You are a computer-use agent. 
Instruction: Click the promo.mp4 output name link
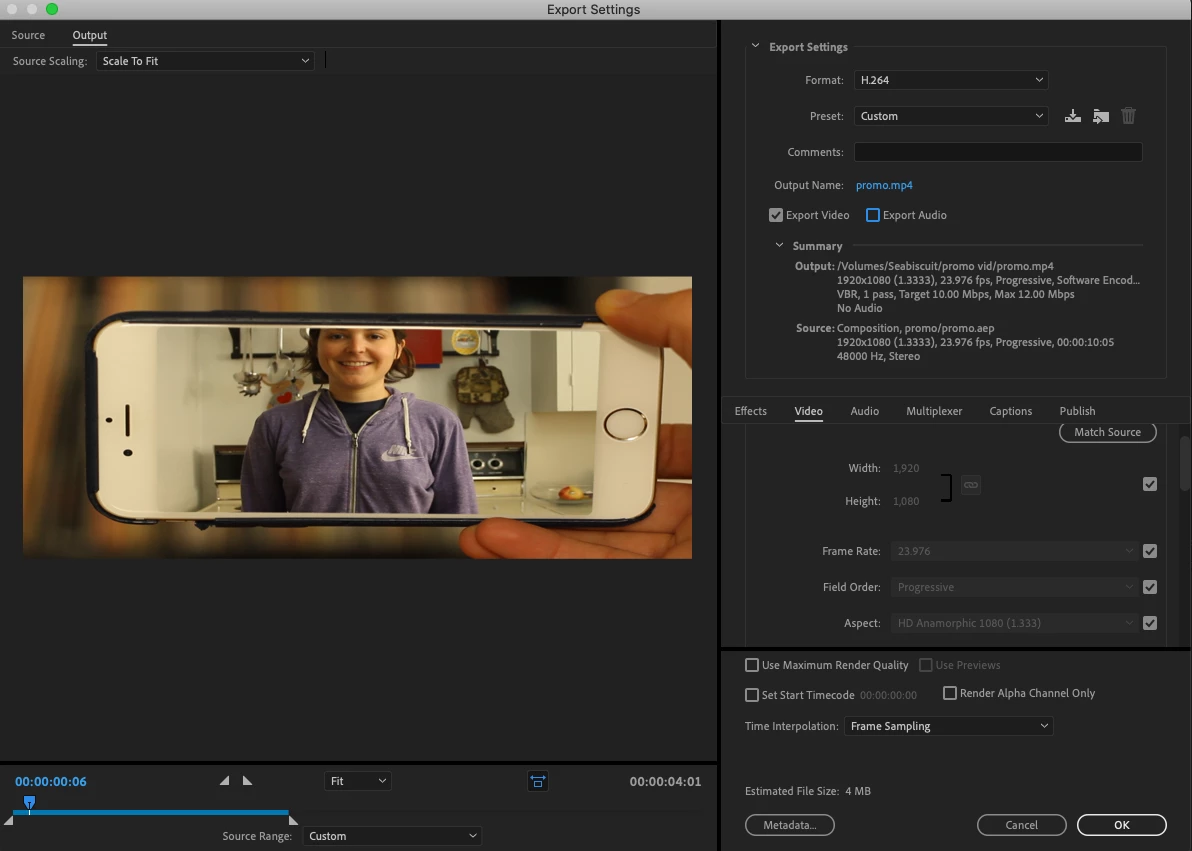click(884, 185)
